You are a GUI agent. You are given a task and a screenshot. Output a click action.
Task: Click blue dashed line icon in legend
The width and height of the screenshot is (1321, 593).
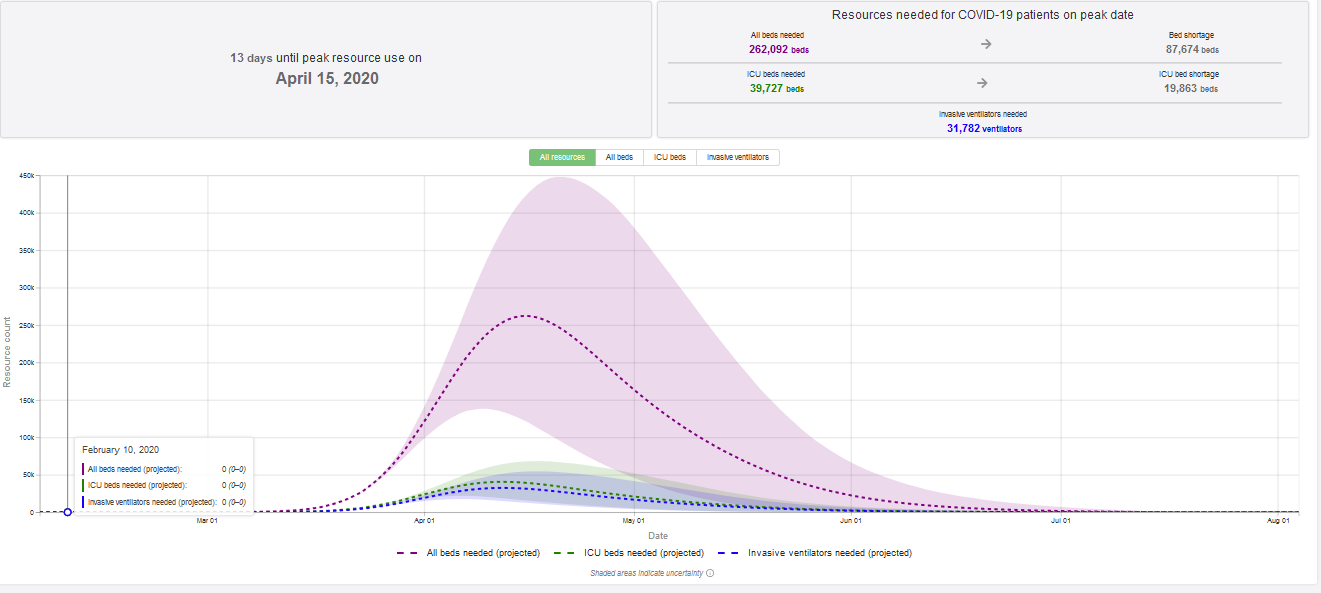coord(727,553)
